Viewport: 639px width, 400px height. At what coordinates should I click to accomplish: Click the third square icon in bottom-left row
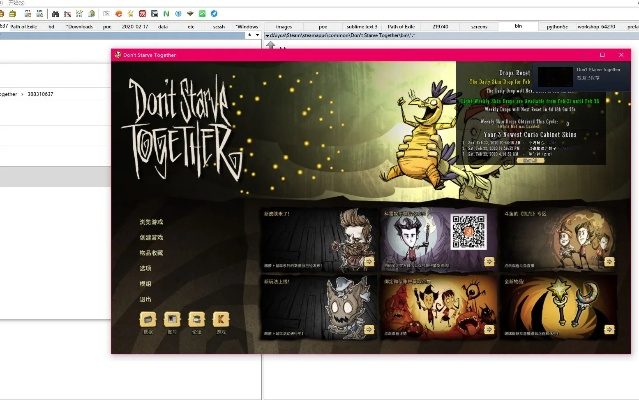196,319
